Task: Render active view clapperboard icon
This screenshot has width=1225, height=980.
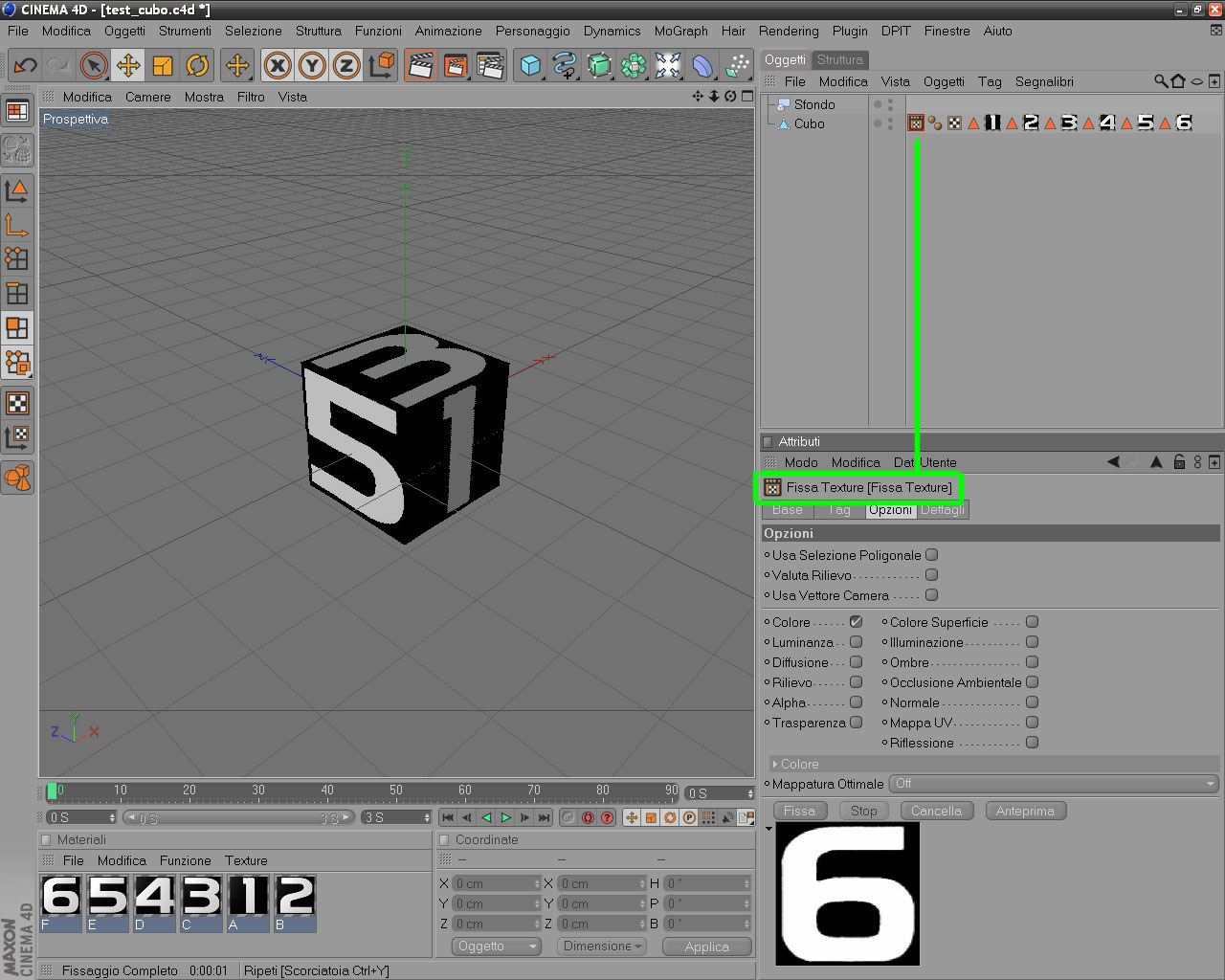Action: tap(420, 65)
